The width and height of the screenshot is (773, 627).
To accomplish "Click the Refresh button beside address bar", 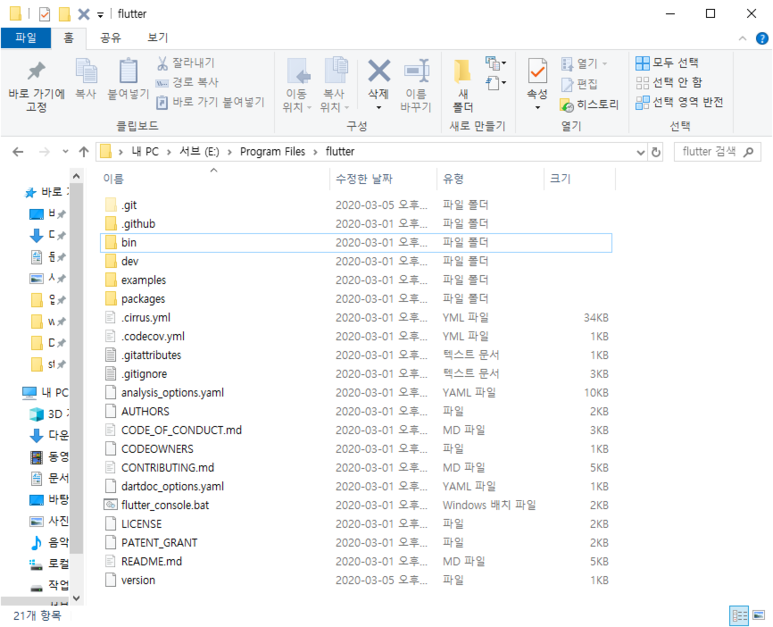I will coord(656,152).
